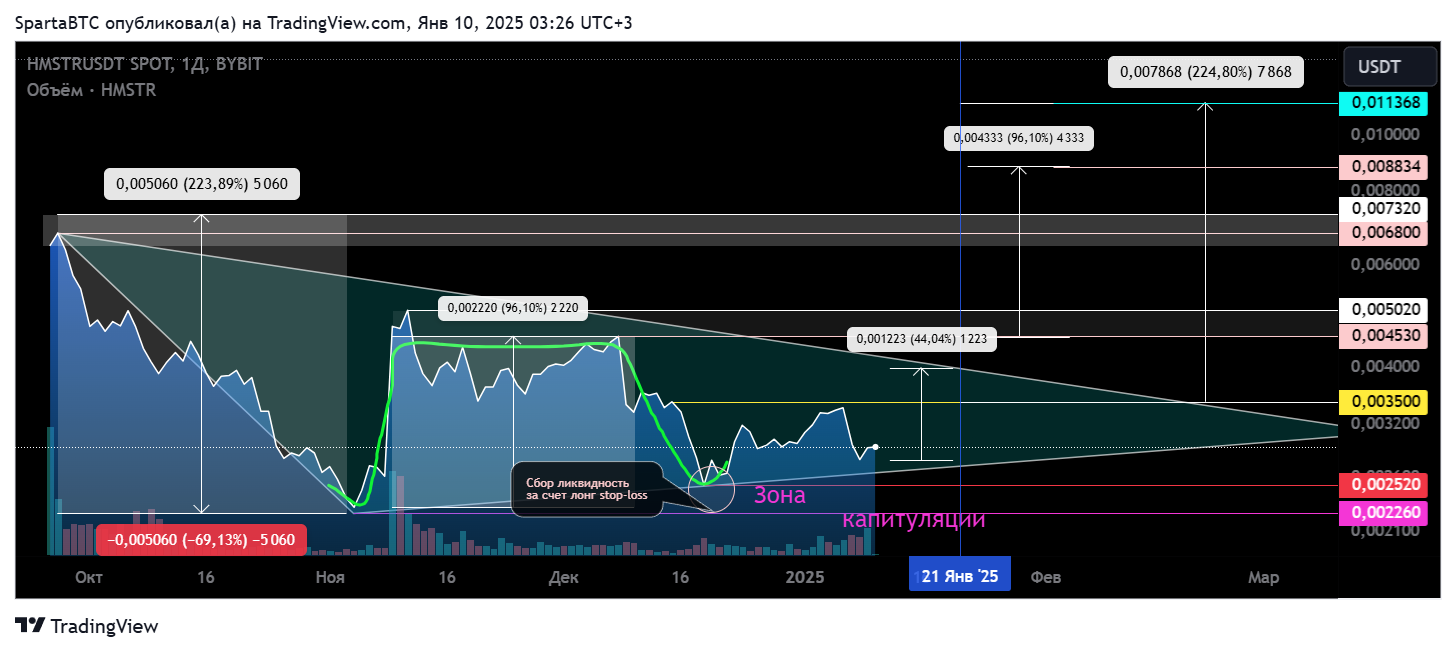Click the 0,005060 (223,89%) measurement label
This screenshot has height=652, width=1456.
tap(202, 184)
